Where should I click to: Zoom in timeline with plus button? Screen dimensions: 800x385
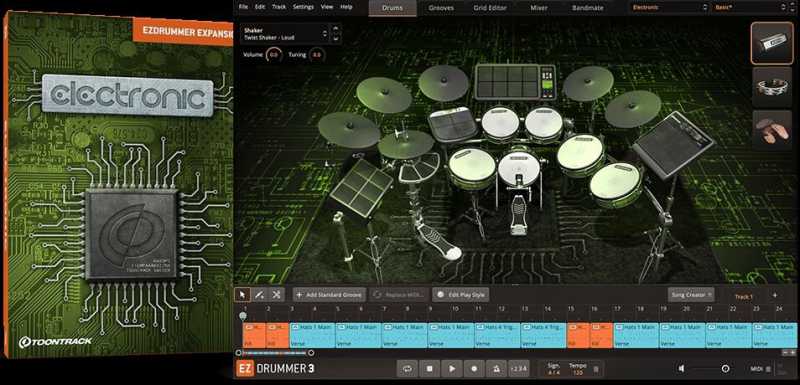coord(793,353)
